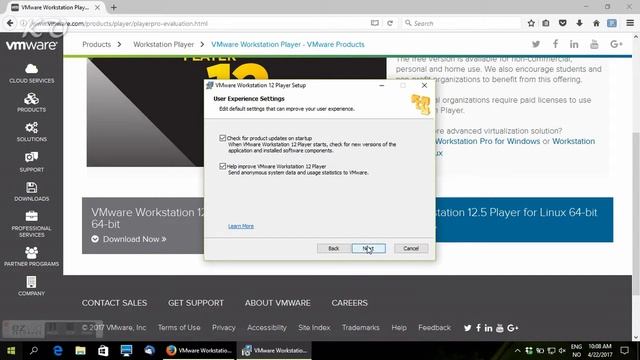Open Twitter icon in page header
640x360 pixels.
(536, 44)
